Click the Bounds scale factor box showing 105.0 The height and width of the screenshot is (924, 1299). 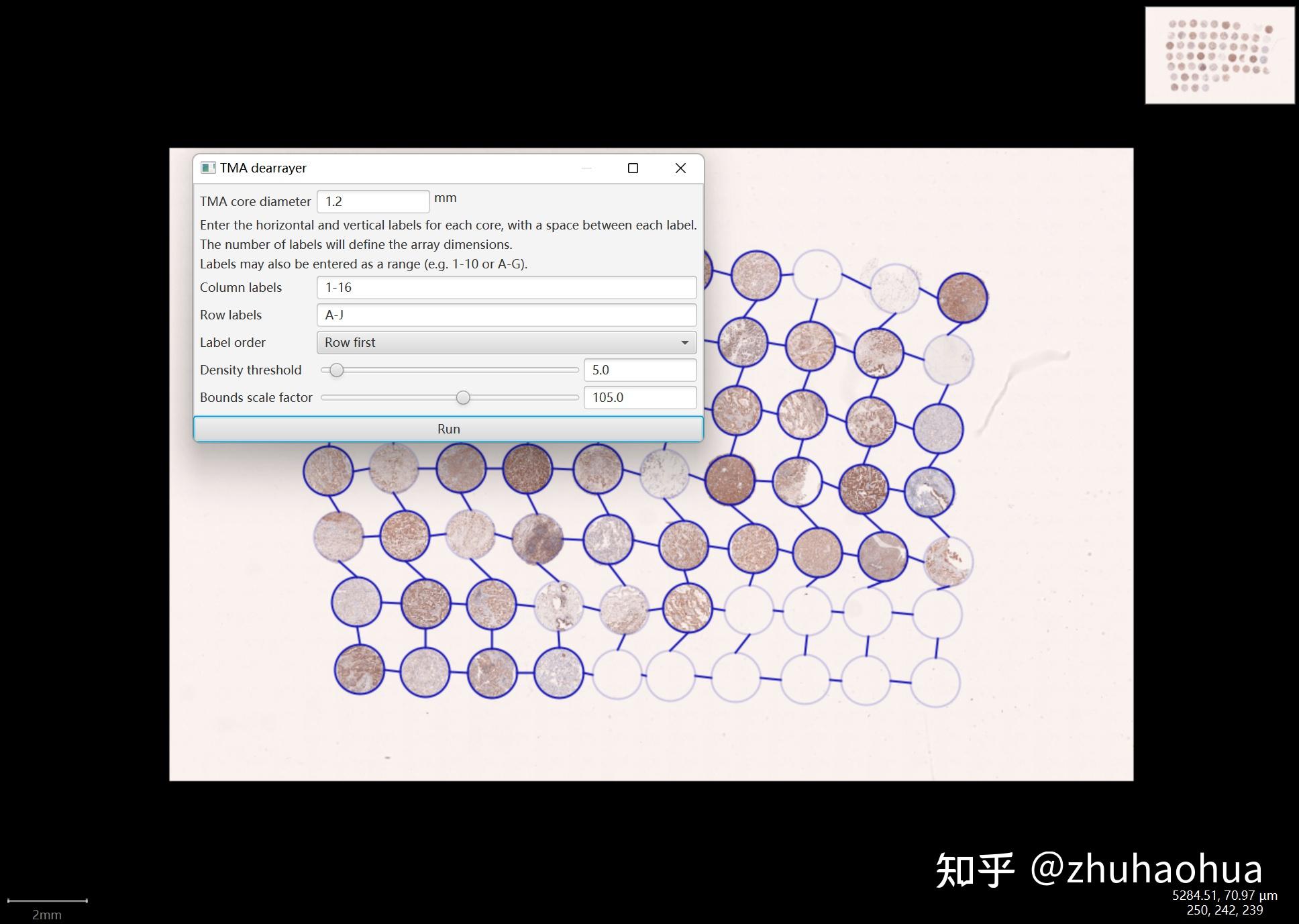pos(640,397)
